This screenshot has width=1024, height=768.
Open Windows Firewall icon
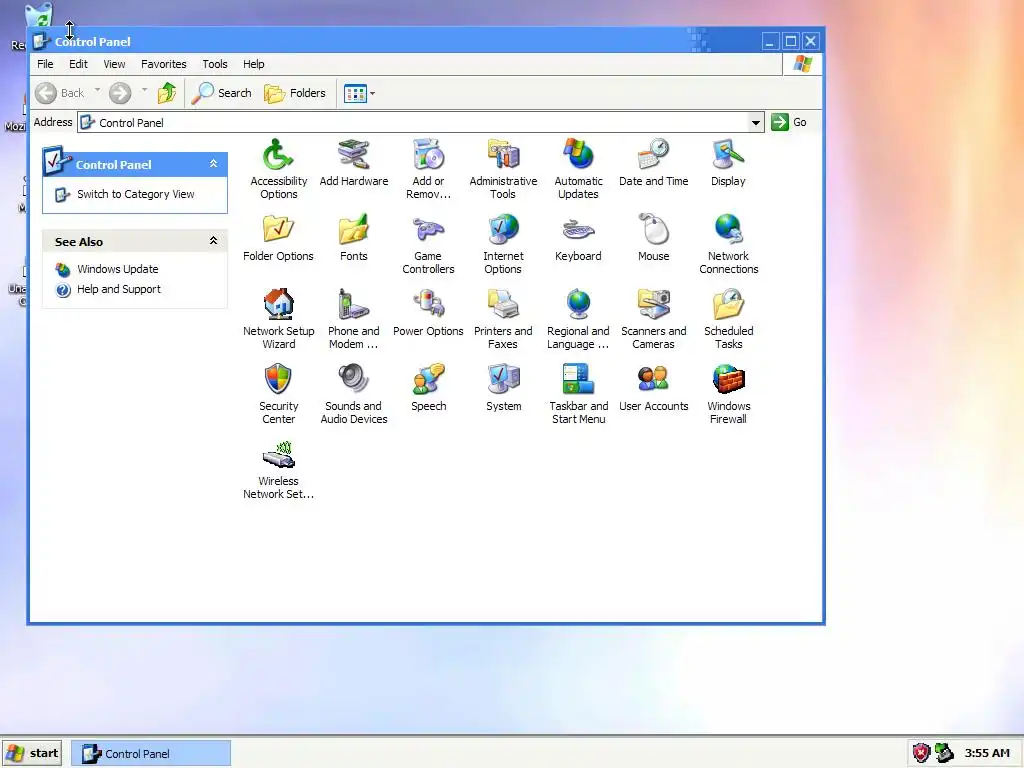tap(728, 394)
